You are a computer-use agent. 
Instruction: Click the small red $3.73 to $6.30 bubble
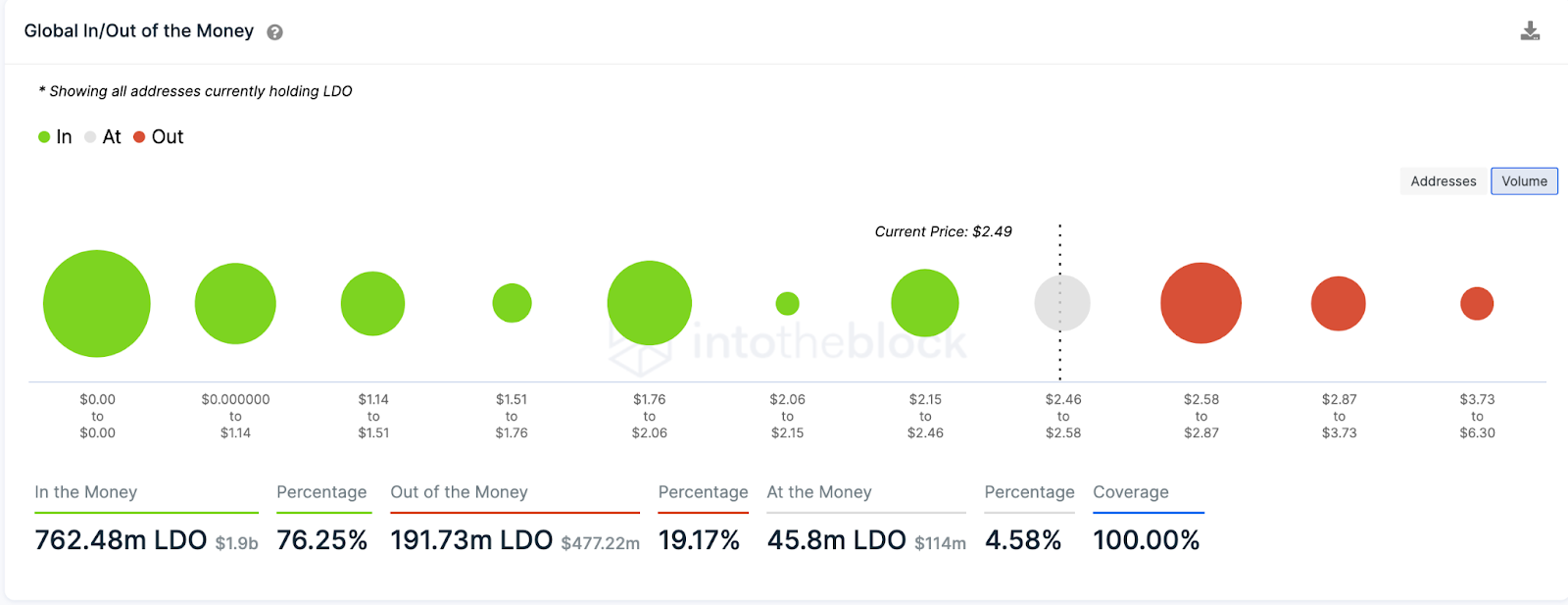click(x=1477, y=304)
